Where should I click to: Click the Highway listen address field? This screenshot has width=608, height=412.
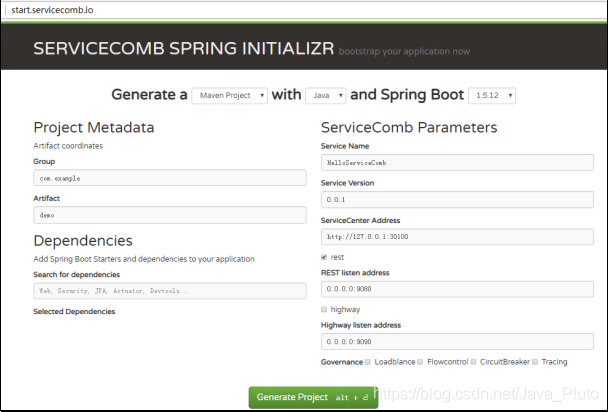(x=457, y=341)
